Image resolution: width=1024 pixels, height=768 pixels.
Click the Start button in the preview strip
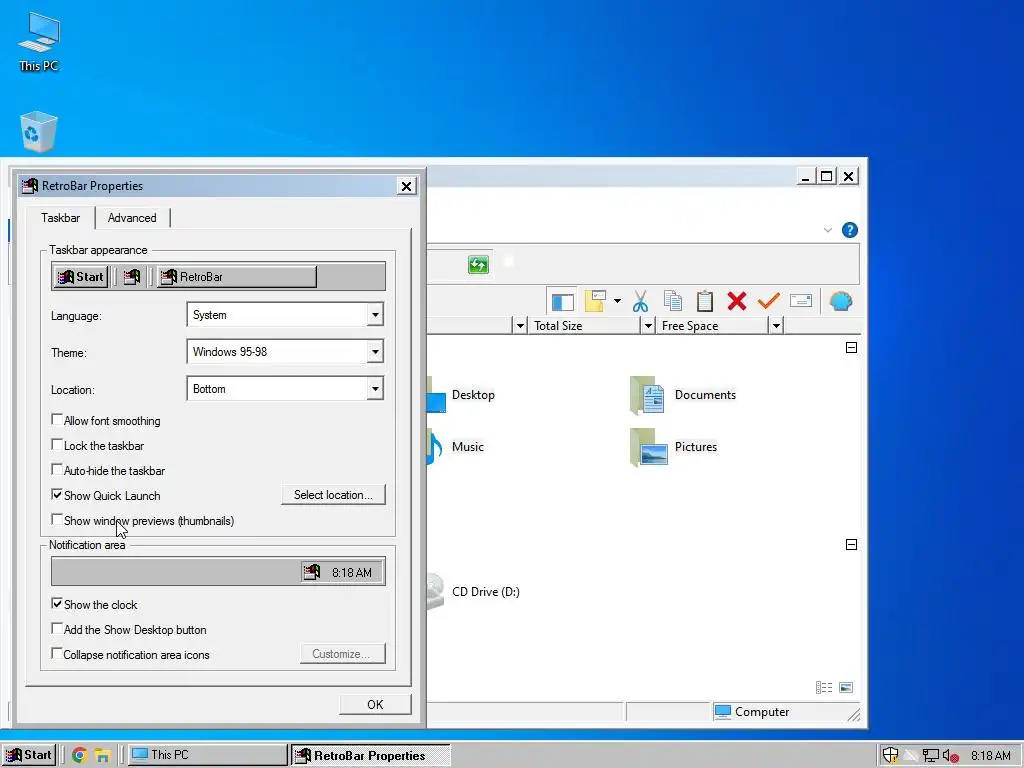(81, 277)
